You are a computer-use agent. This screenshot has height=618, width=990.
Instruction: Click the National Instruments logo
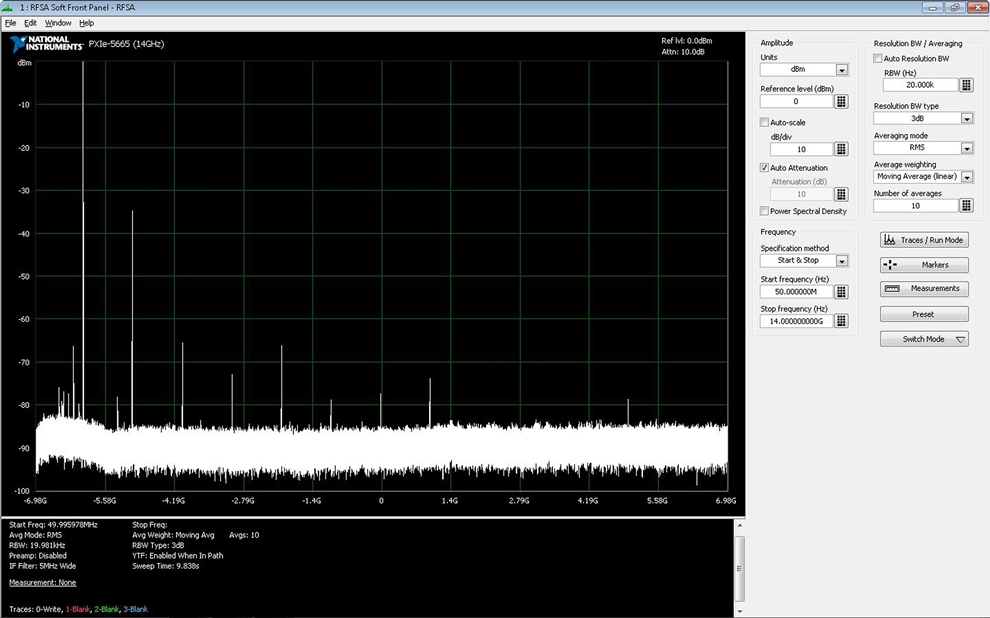tap(45, 45)
